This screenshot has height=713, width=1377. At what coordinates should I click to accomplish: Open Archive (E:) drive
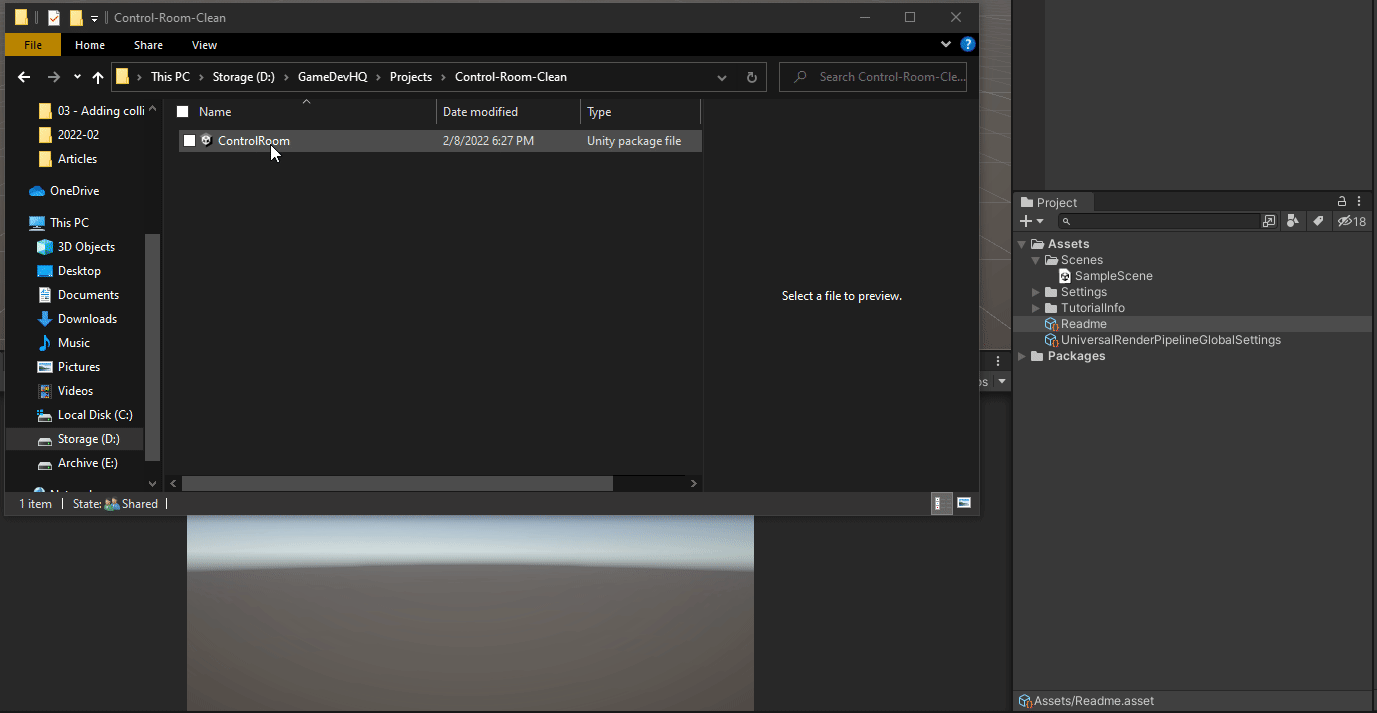pyautogui.click(x=78, y=463)
